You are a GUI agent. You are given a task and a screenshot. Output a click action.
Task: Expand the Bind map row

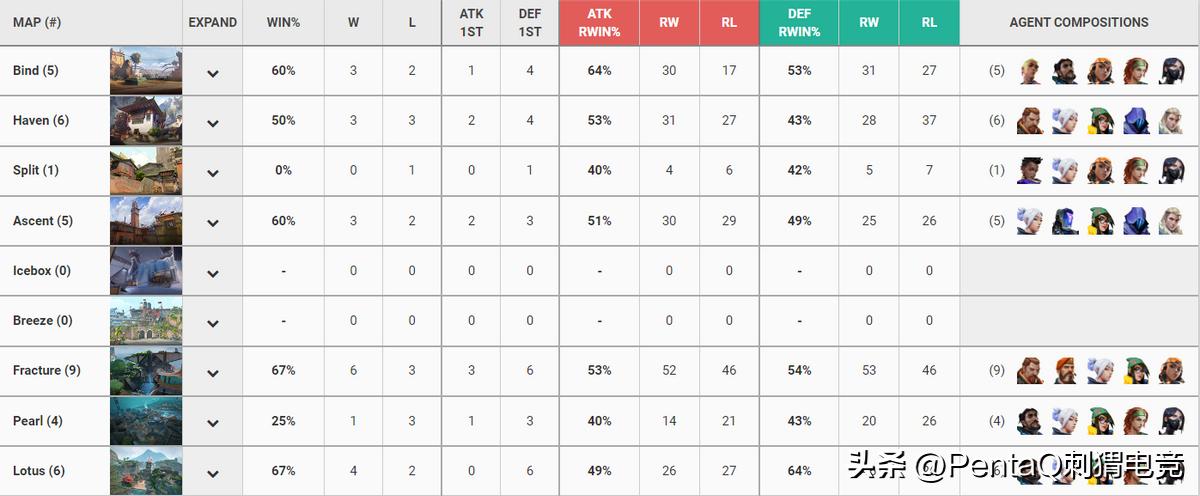point(212,73)
